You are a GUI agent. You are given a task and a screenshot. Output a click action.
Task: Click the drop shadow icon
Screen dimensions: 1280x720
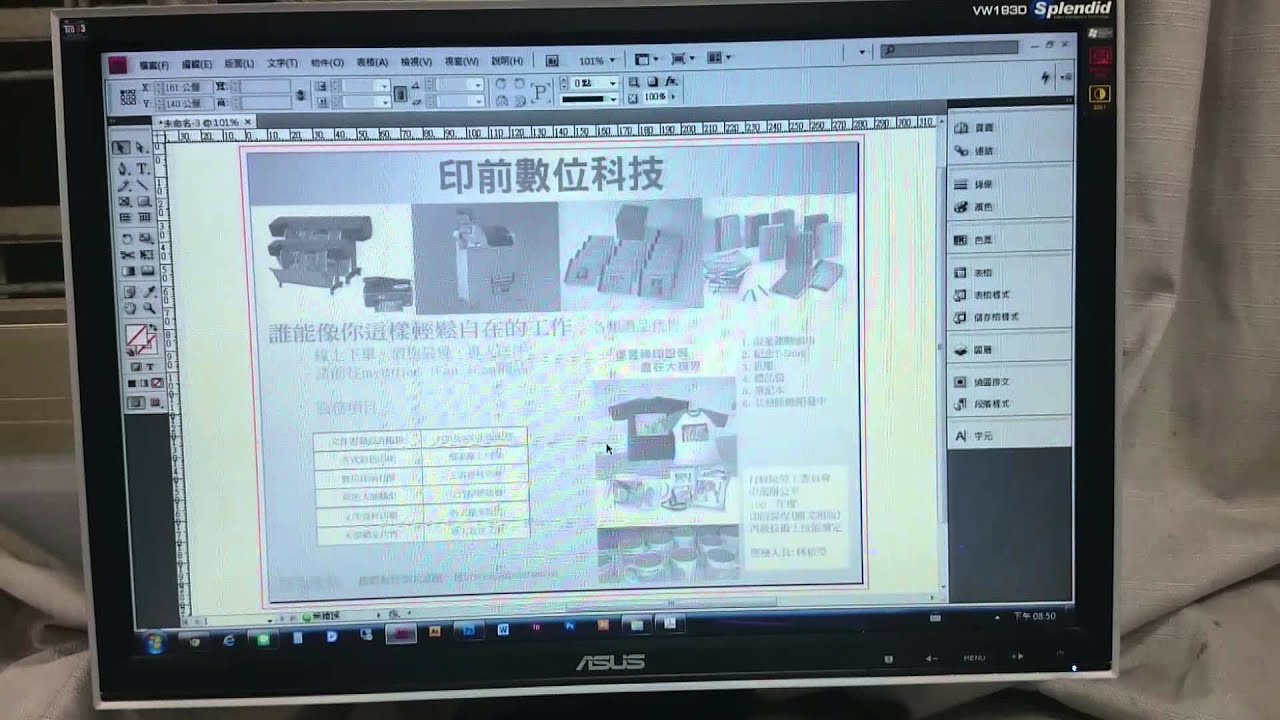click(x=652, y=82)
